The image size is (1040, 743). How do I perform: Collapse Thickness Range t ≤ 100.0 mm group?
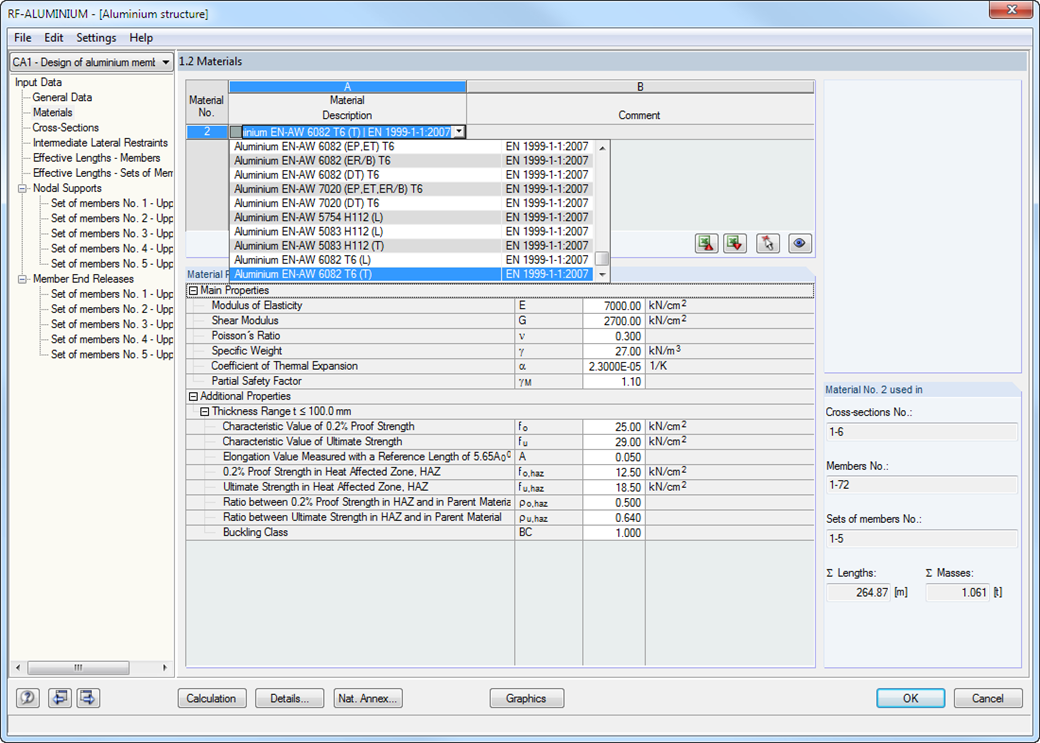point(204,411)
